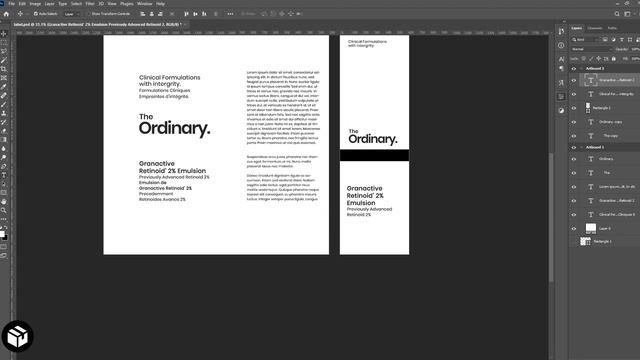Image resolution: width=640 pixels, height=360 pixels.
Task: Hide the Rectangle 2 layer
Action: (573, 108)
